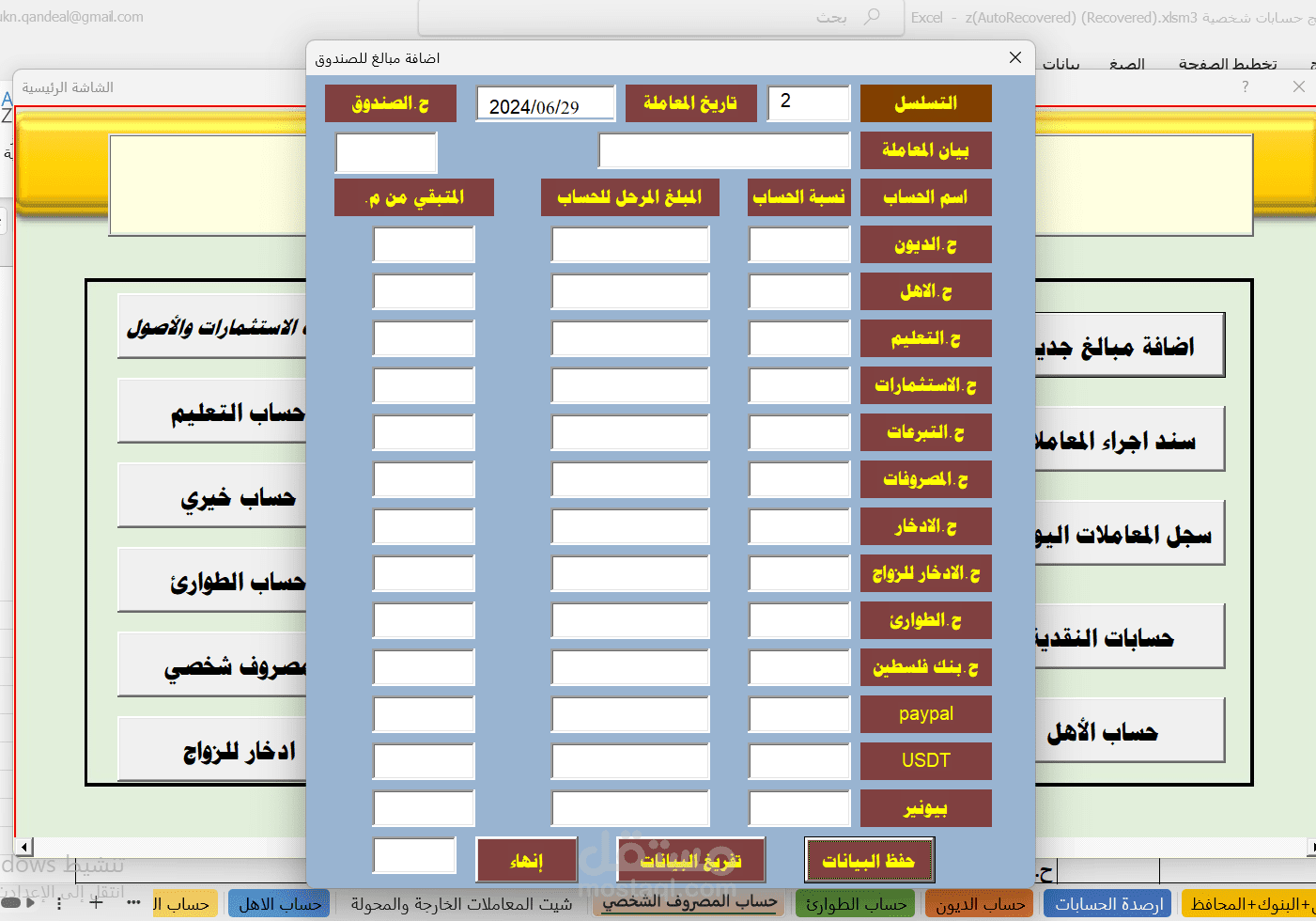Click the بيان المعاملة description input field
This screenshot has width=1316, height=921.
point(724,150)
